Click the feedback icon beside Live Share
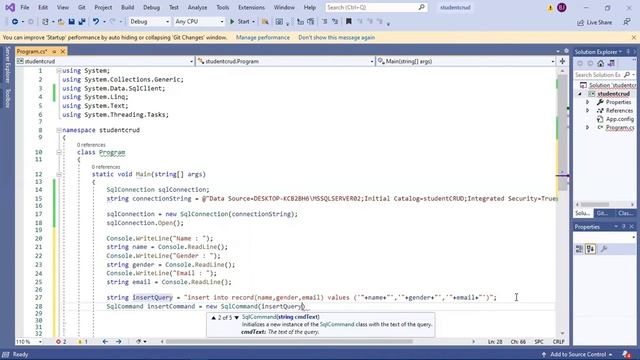 627,22
